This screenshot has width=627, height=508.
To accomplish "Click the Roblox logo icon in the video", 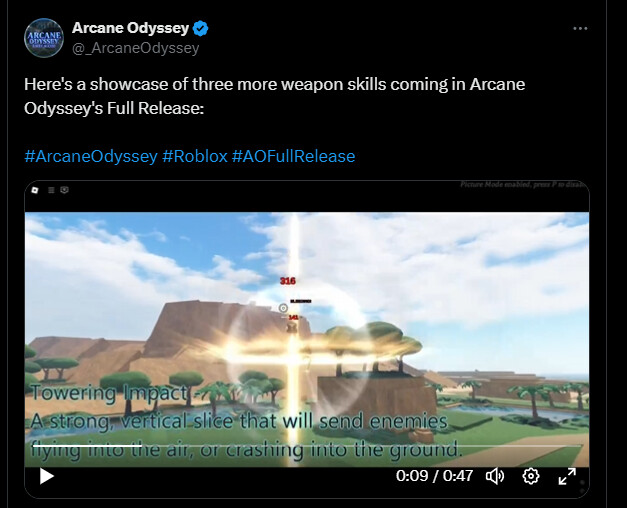I will tap(35, 190).
